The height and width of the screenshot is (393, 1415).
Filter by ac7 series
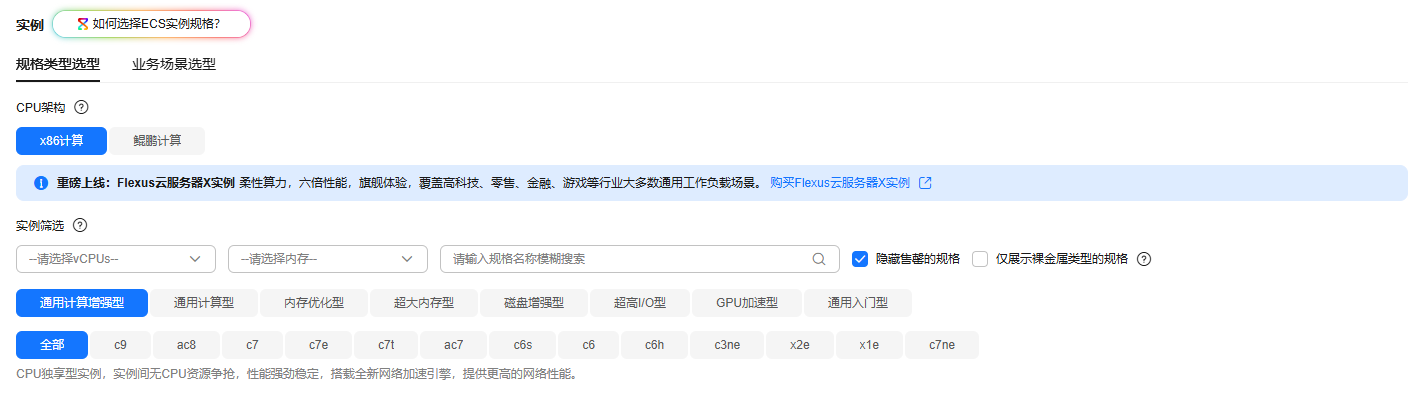(x=454, y=345)
